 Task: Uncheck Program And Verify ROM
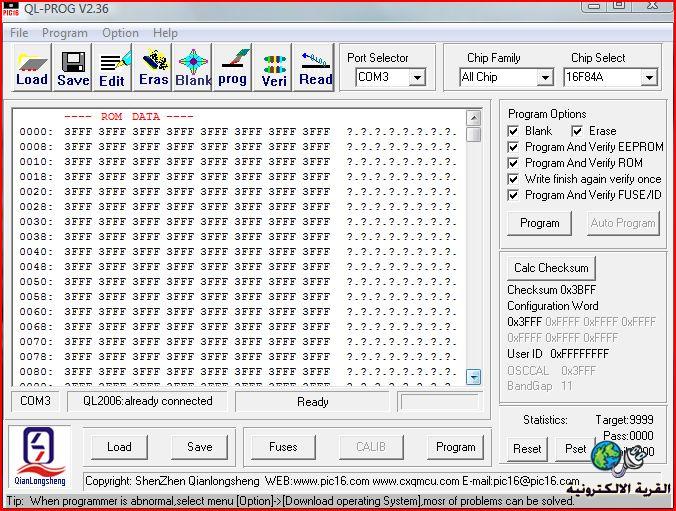[513, 163]
